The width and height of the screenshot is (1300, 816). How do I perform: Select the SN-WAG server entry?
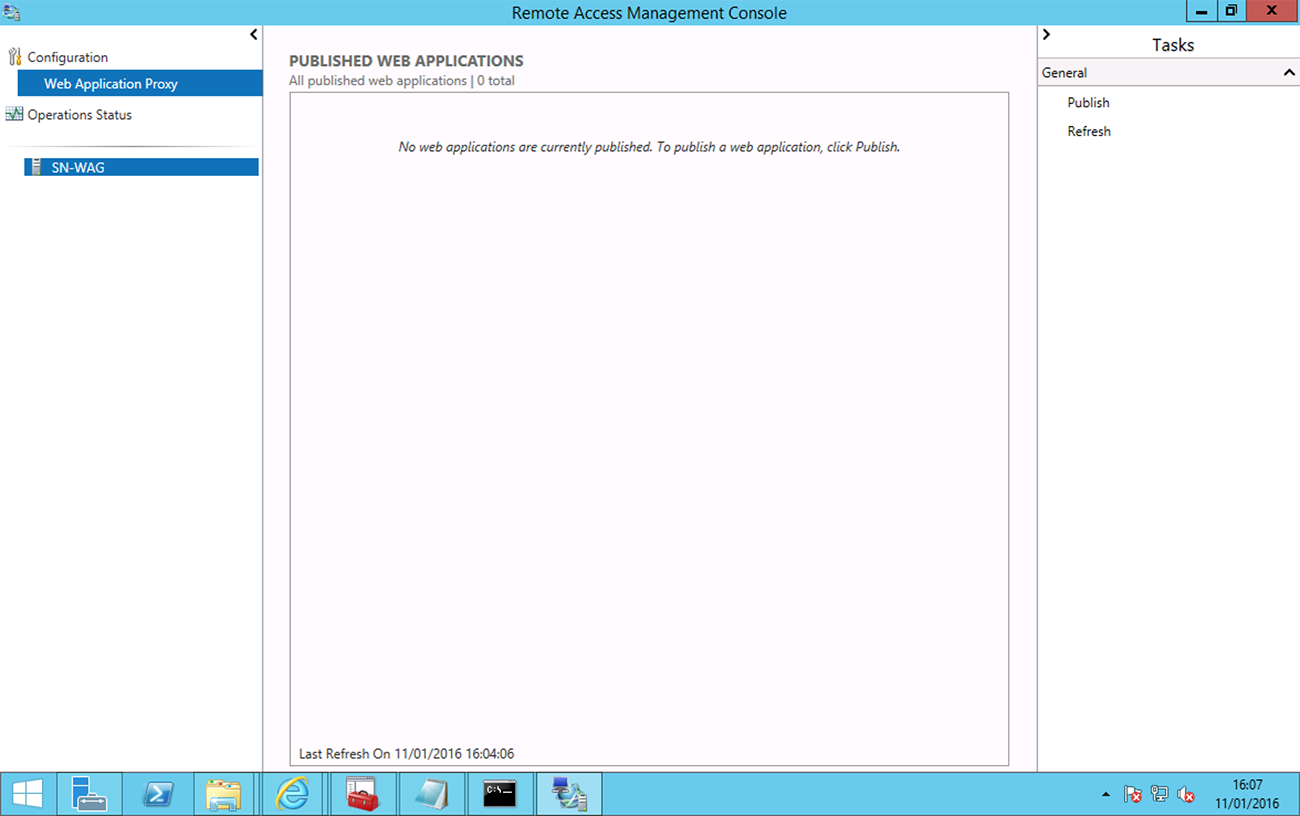coord(141,167)
